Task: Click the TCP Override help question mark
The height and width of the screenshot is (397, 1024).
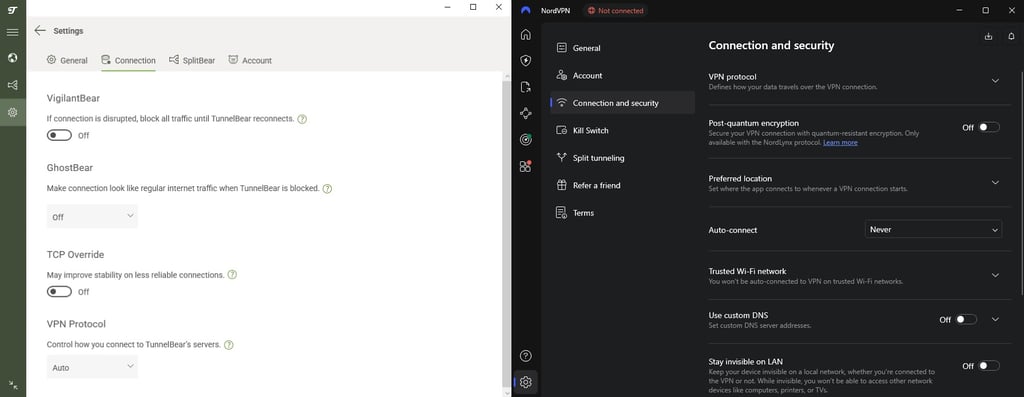Action: tap(232, 275)
